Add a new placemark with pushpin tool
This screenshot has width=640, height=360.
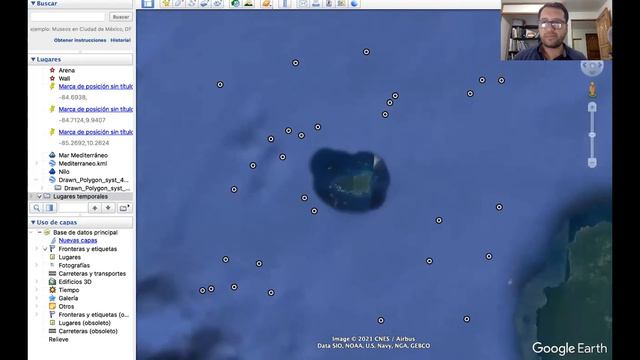pos(165,3)
